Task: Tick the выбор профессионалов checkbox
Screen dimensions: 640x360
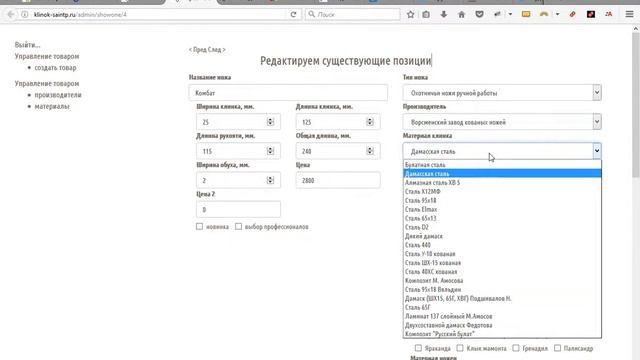Action: [238, 226]
